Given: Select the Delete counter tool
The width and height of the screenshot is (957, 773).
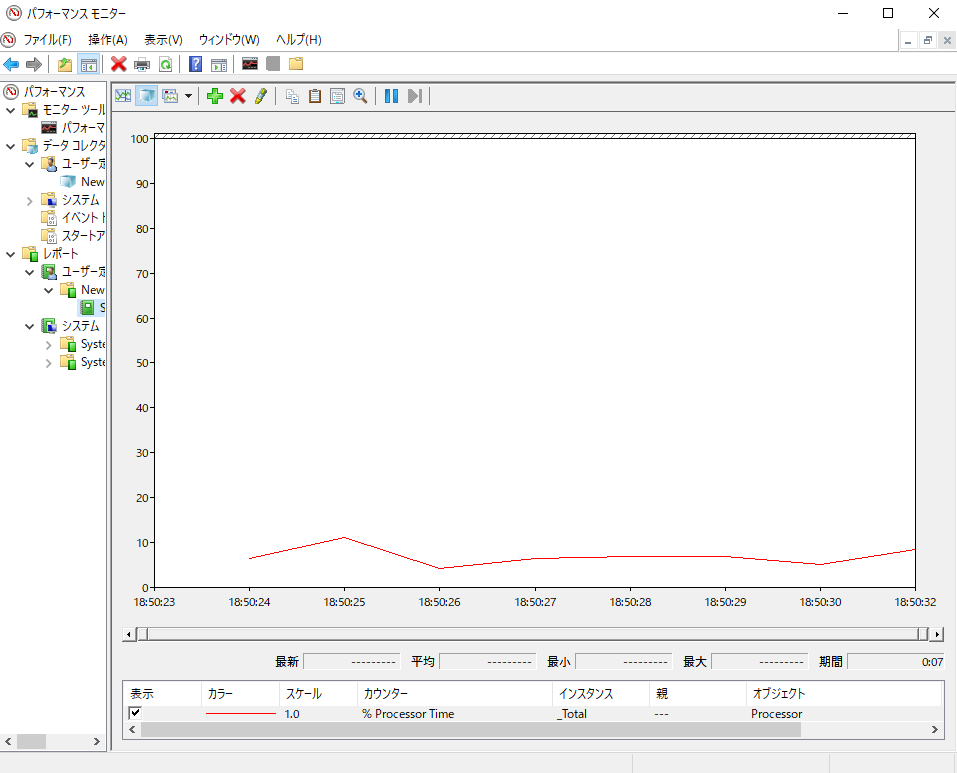Looking at the screenshot, I should (x=238, y=95).
